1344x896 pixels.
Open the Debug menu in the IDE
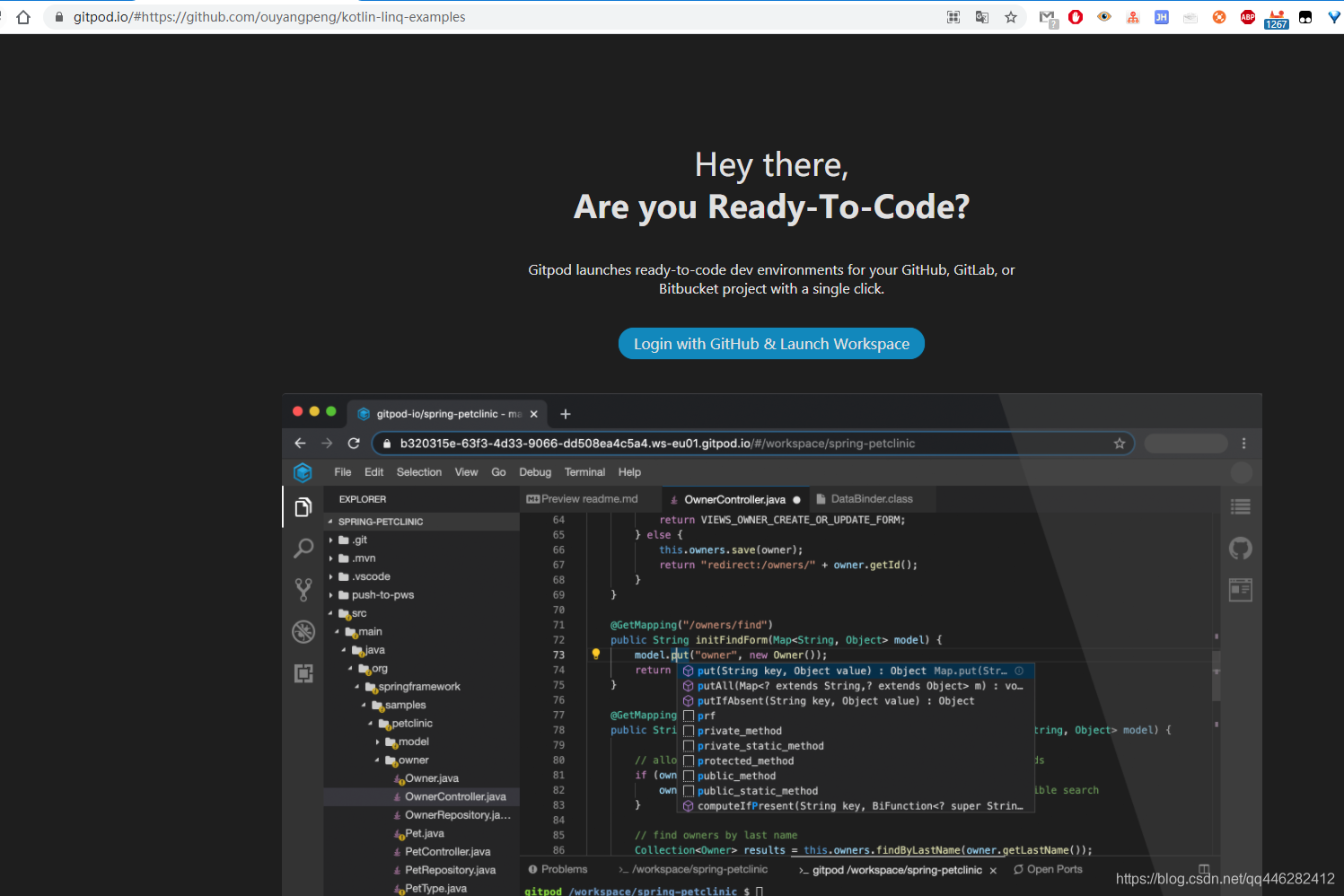[x=535, y=472]
